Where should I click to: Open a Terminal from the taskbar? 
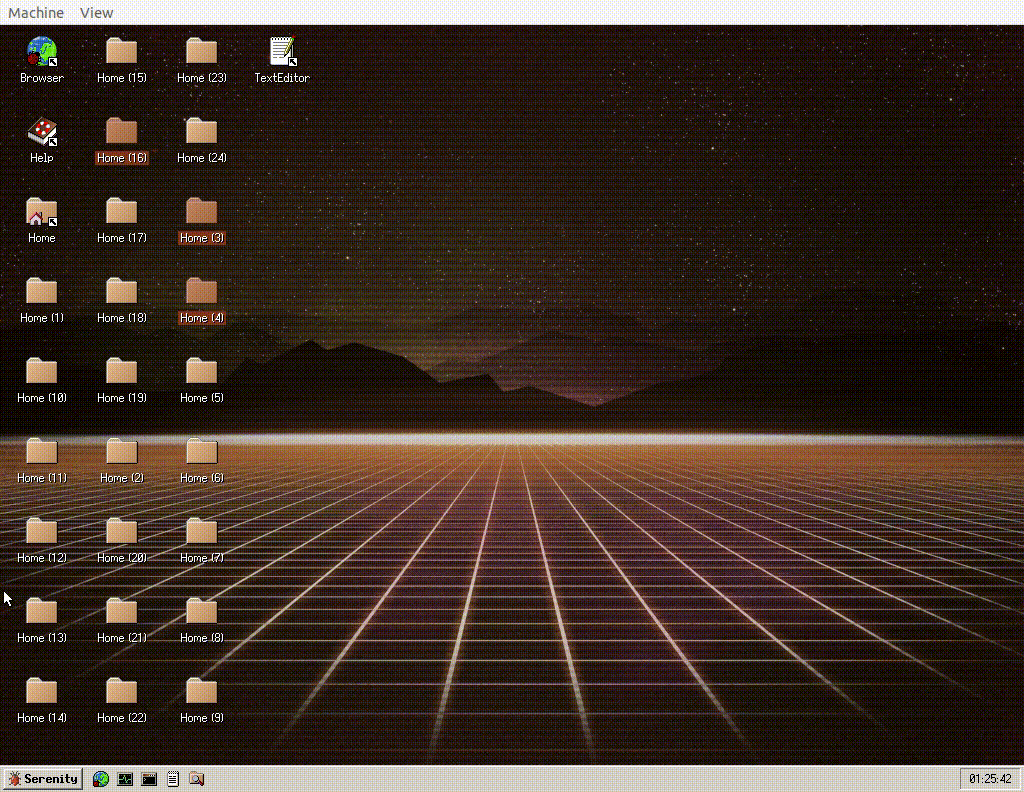(148, 779)
